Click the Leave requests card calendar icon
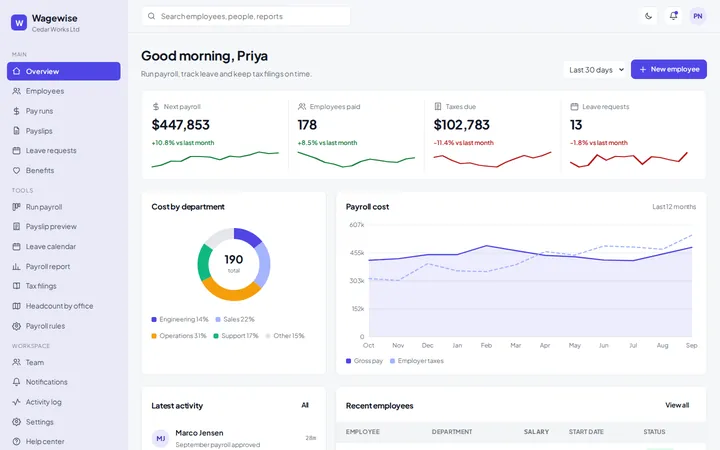 [574, 107]
